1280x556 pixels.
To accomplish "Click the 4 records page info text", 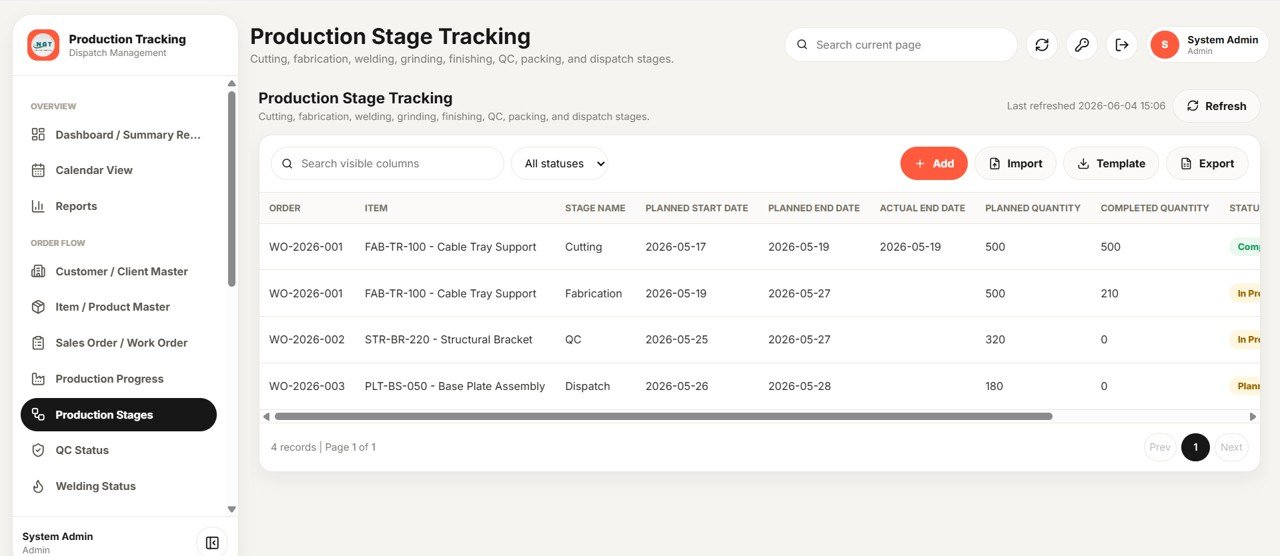I will tap(323, 447).
